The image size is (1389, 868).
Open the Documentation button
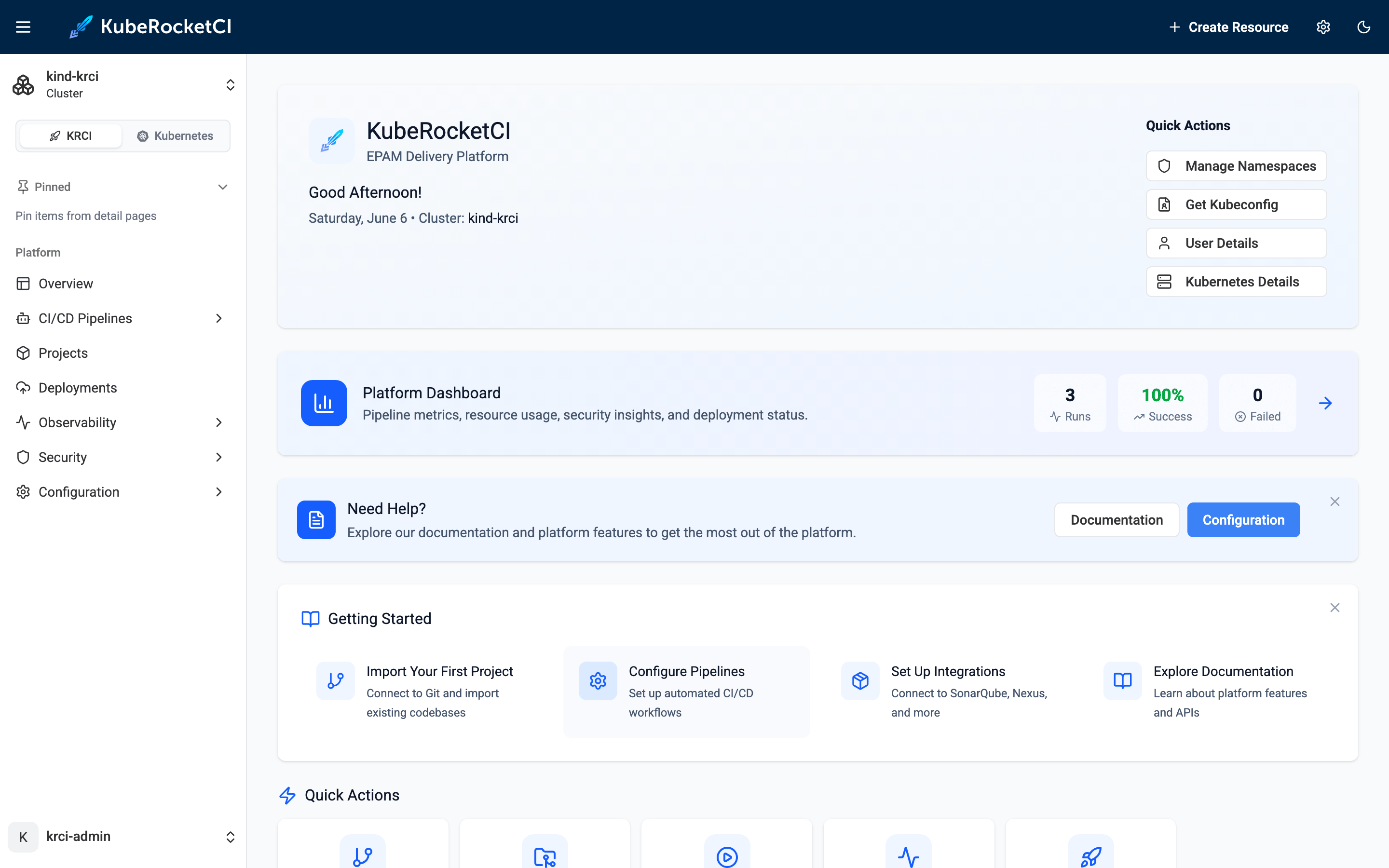click(x=1117, y=520)
